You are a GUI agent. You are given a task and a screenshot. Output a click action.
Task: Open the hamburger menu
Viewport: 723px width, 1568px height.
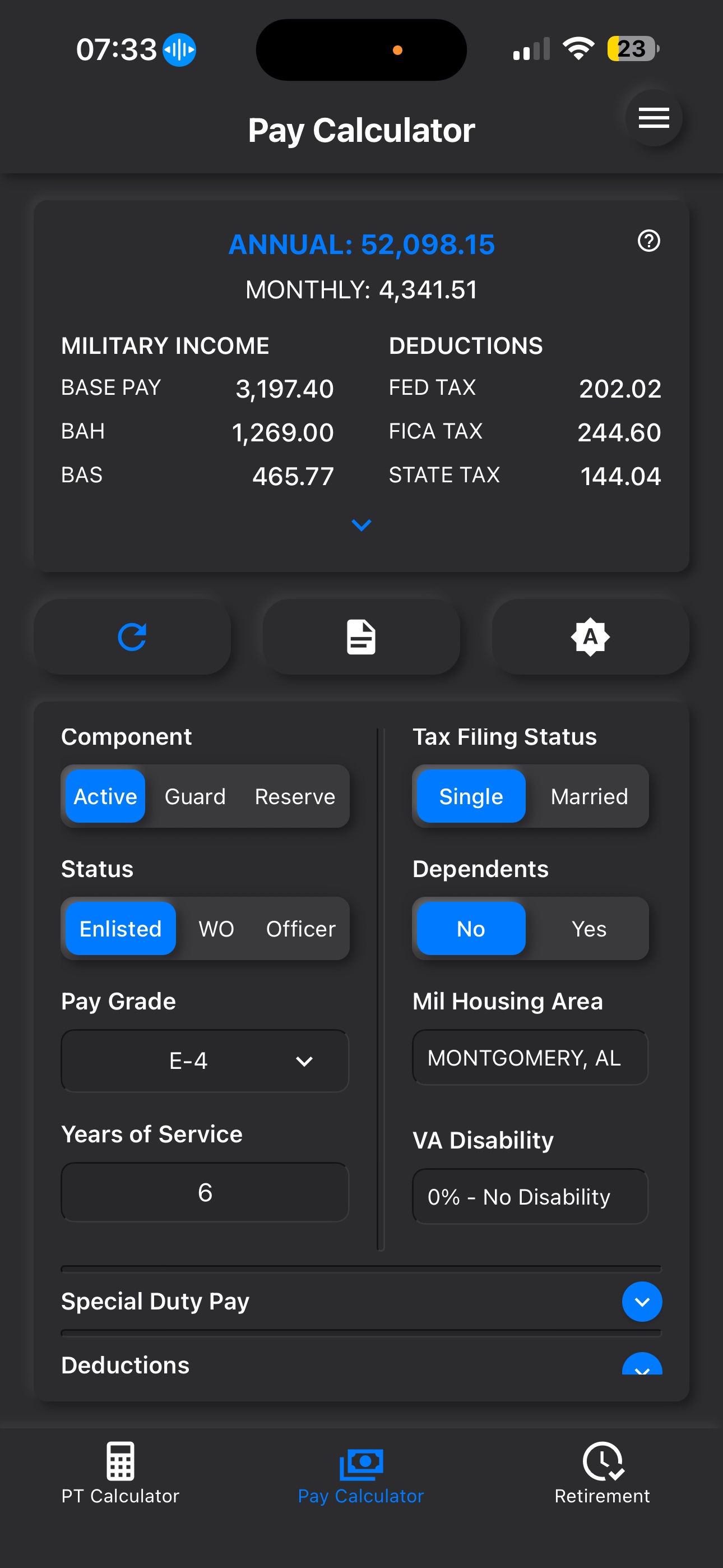(654, 117)
